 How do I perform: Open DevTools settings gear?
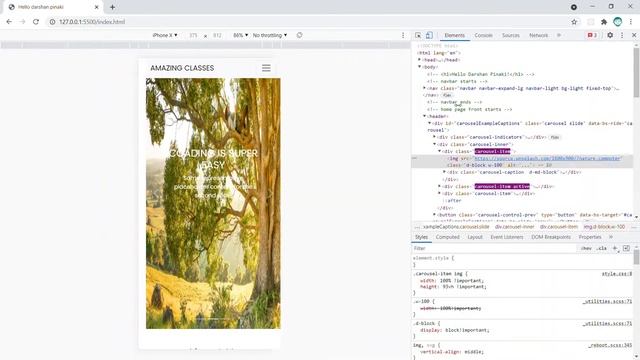coord(610,36)
